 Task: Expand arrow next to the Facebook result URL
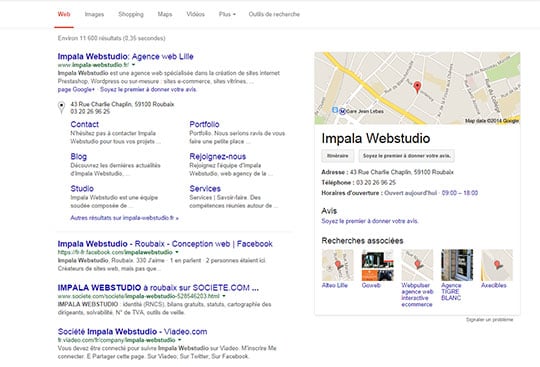(177, 252)
